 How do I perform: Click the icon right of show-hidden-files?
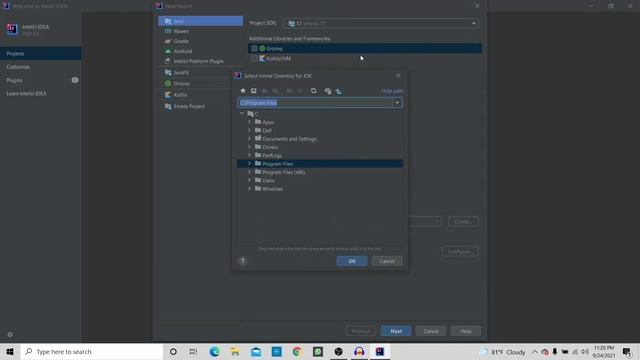click(x=339, y=91)
